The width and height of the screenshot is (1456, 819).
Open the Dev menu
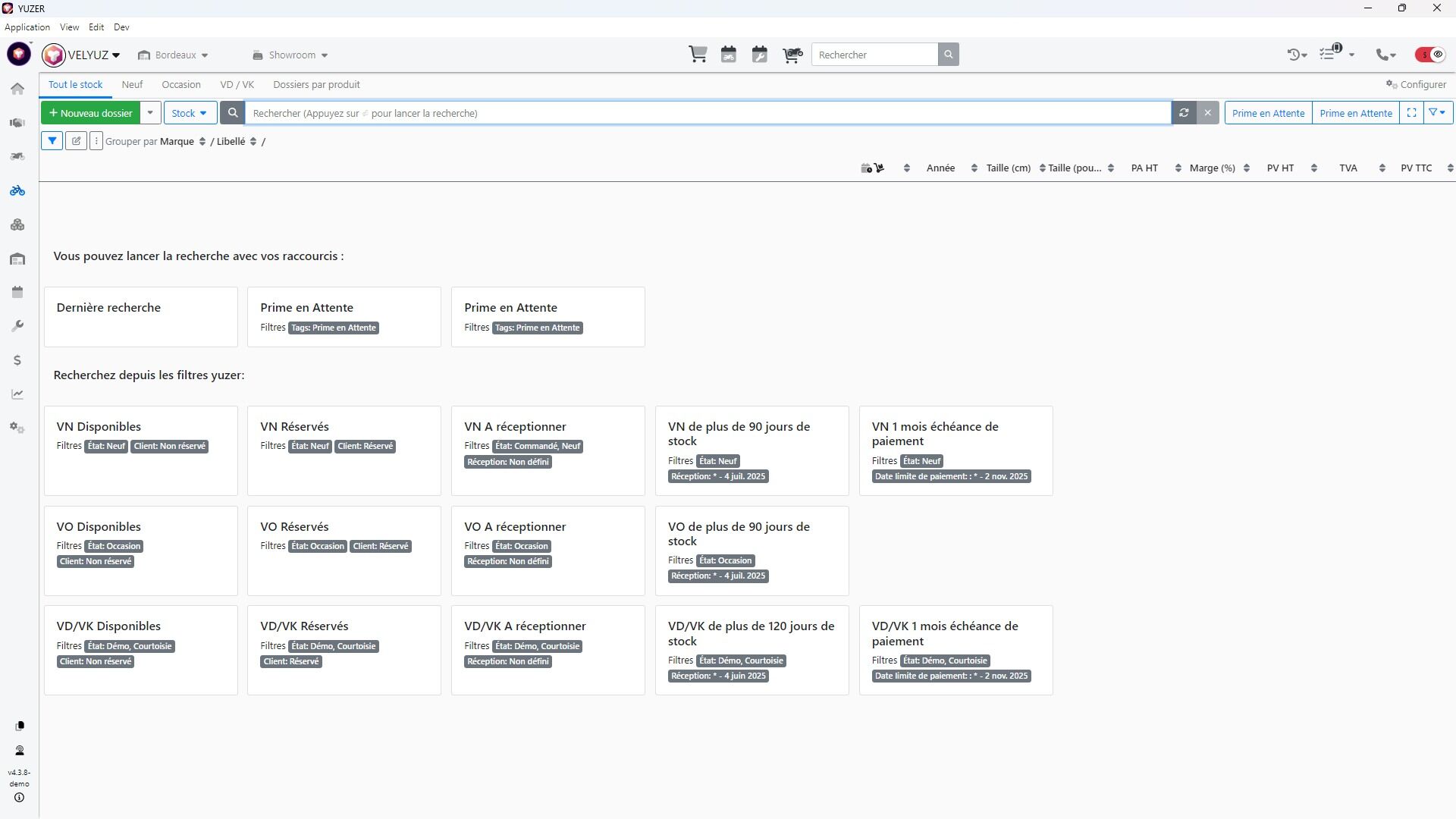click(x=121, y=27)
